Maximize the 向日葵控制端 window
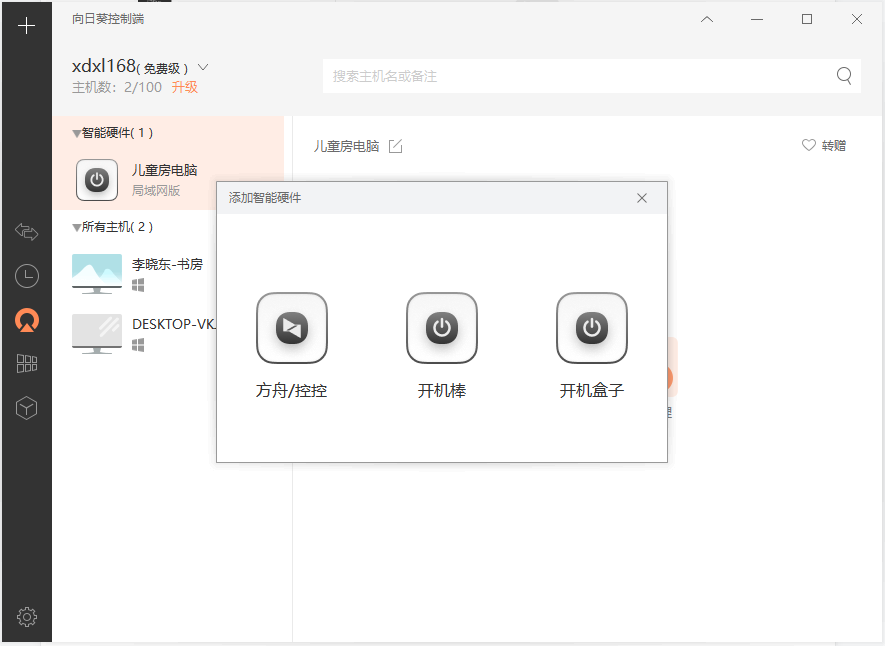The image size is (885, 646). [807, 19]
